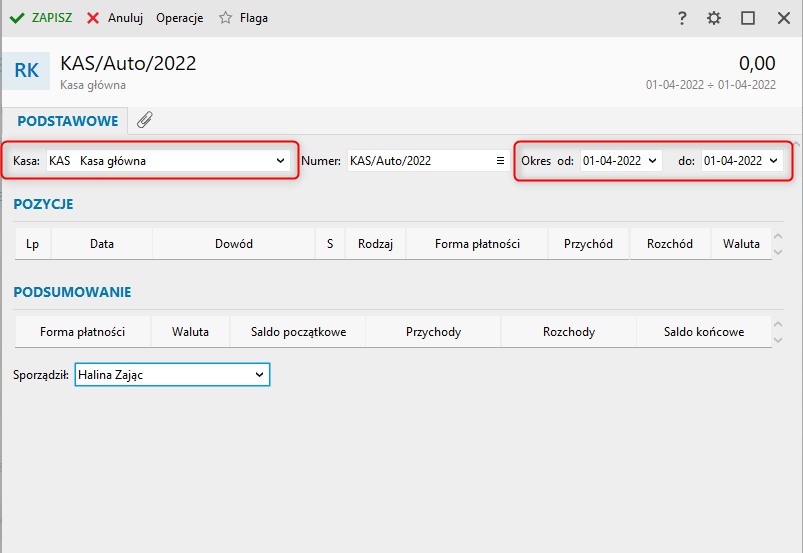The height and width of the screenshot is (553, 803).
Task: Expand the Sporządził dropdown
Action: coord(260,375)
